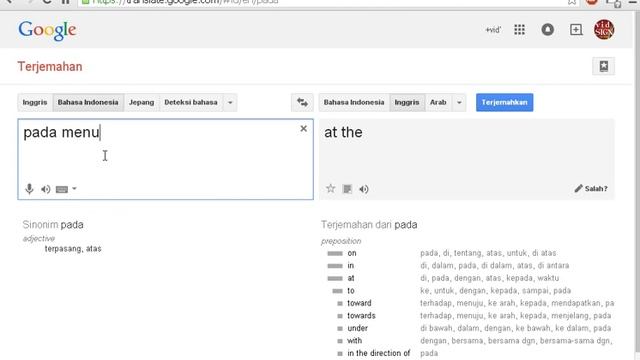Image resolution: width=640 pixels, height=360 pixels.
Task: Open the virtual keyboard icon
Action: click(x=62, y=189)
